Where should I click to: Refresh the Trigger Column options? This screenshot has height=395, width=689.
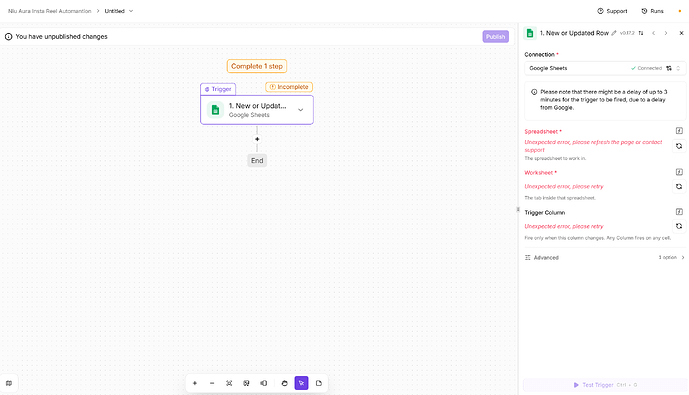(679, 226)
